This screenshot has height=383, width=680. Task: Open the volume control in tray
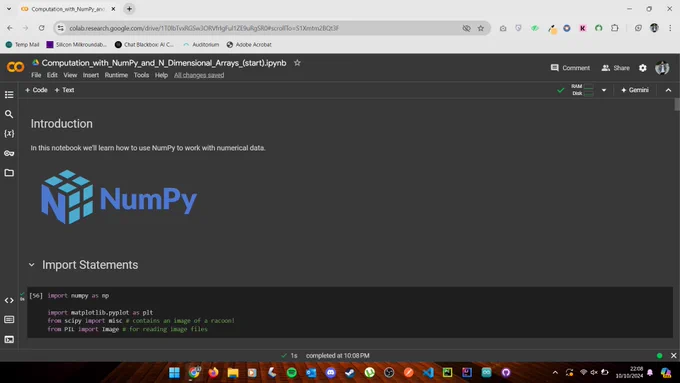[594, 372]
